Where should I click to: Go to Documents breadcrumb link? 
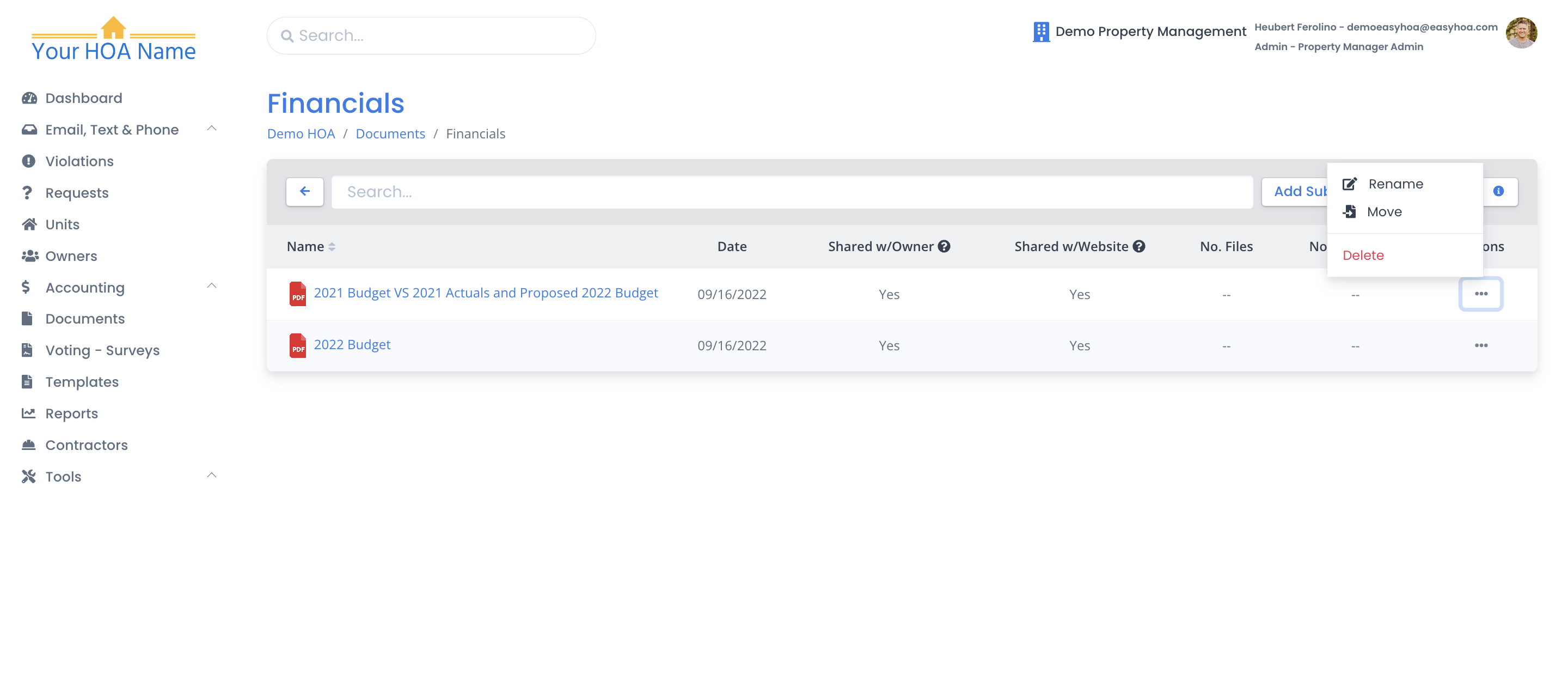(x=390, y=134)
